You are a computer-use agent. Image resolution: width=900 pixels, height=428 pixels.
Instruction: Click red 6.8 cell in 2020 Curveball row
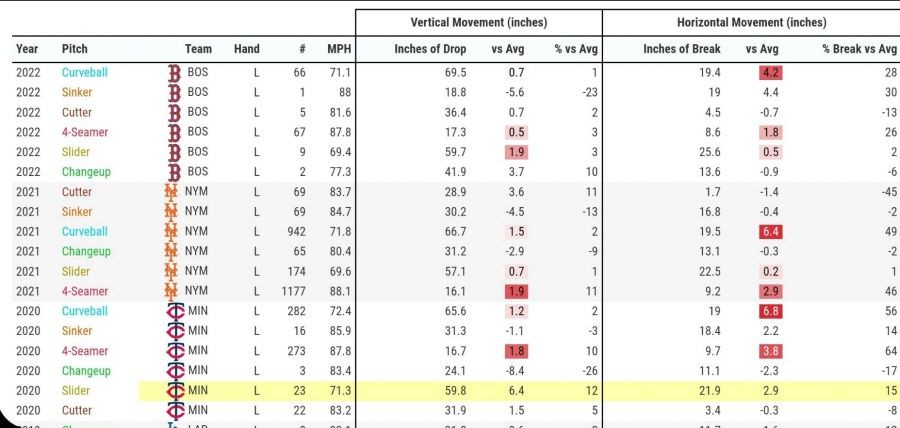(769, 311)
